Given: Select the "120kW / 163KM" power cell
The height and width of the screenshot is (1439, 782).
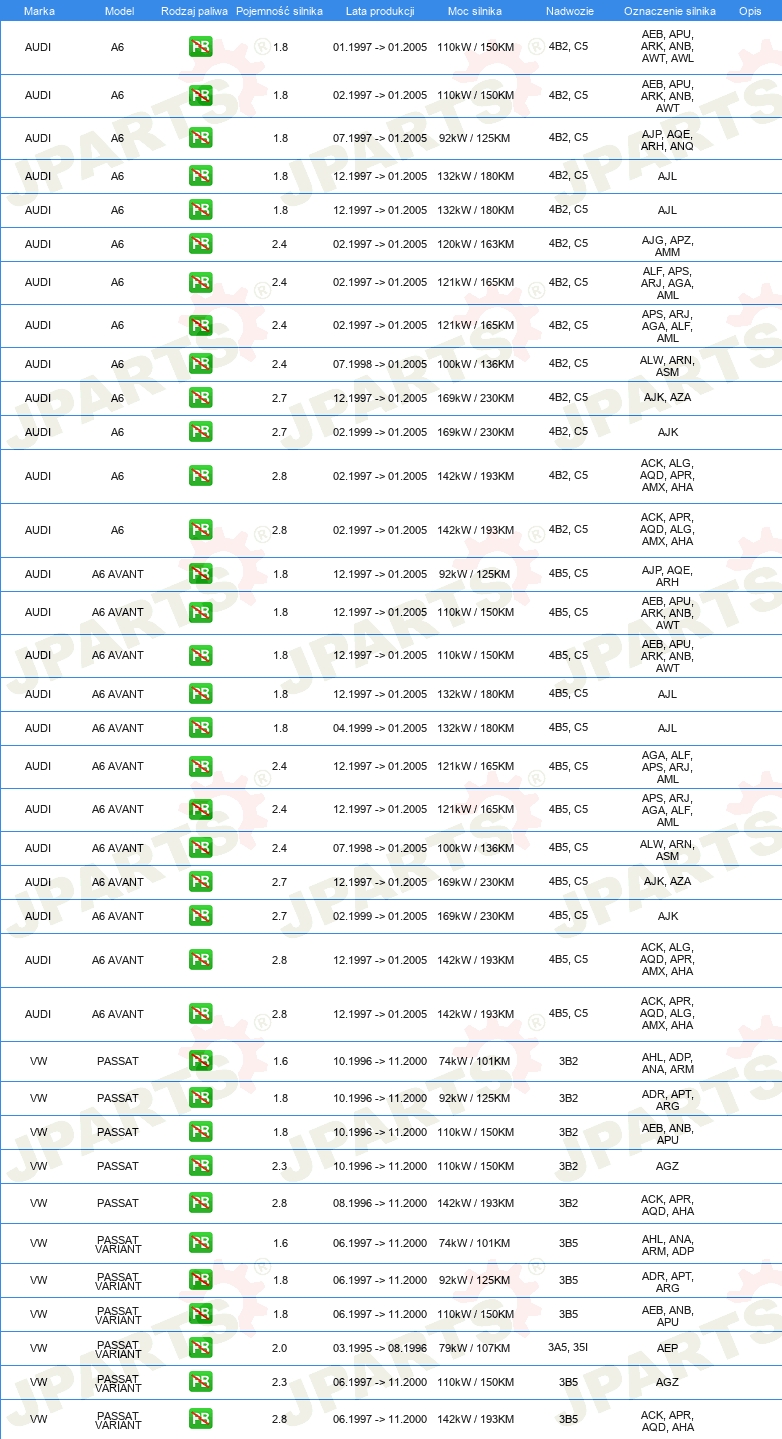Looking at the screenshot, I should (476, 244).
